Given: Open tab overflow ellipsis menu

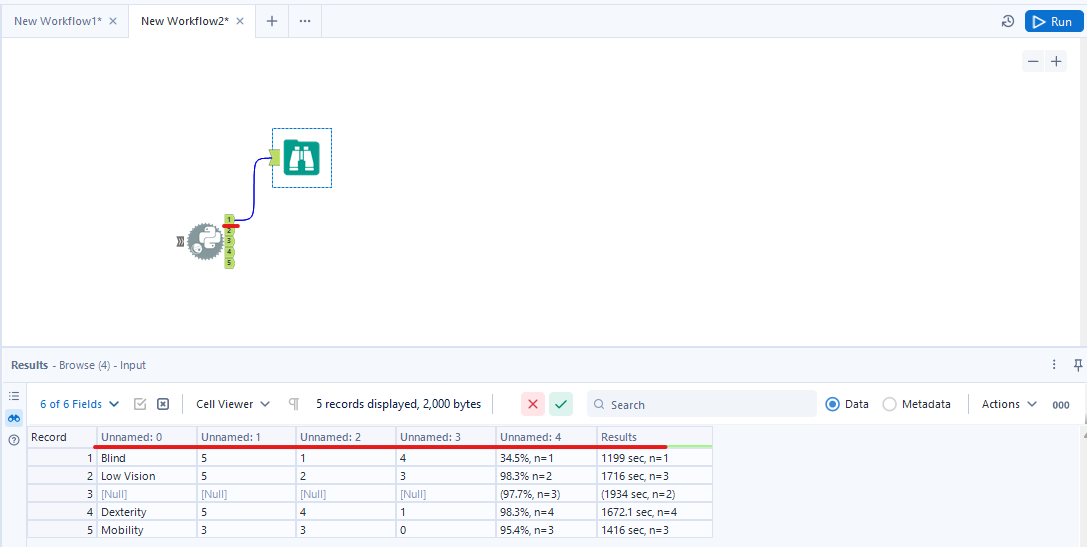Looking at the screenshot, I should coord(305,21).
